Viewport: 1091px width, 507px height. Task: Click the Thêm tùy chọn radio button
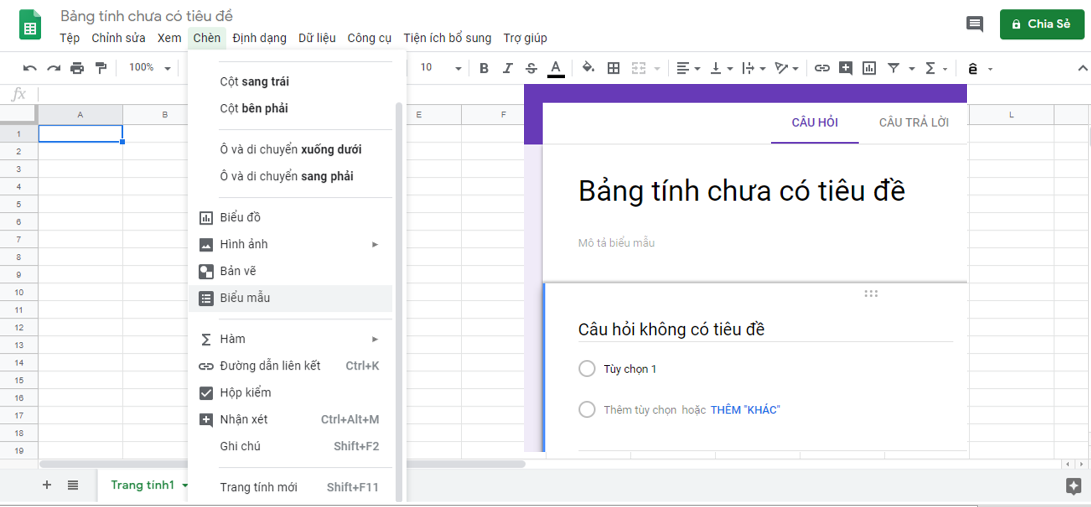pyautogui.click(x=587, y=410)
